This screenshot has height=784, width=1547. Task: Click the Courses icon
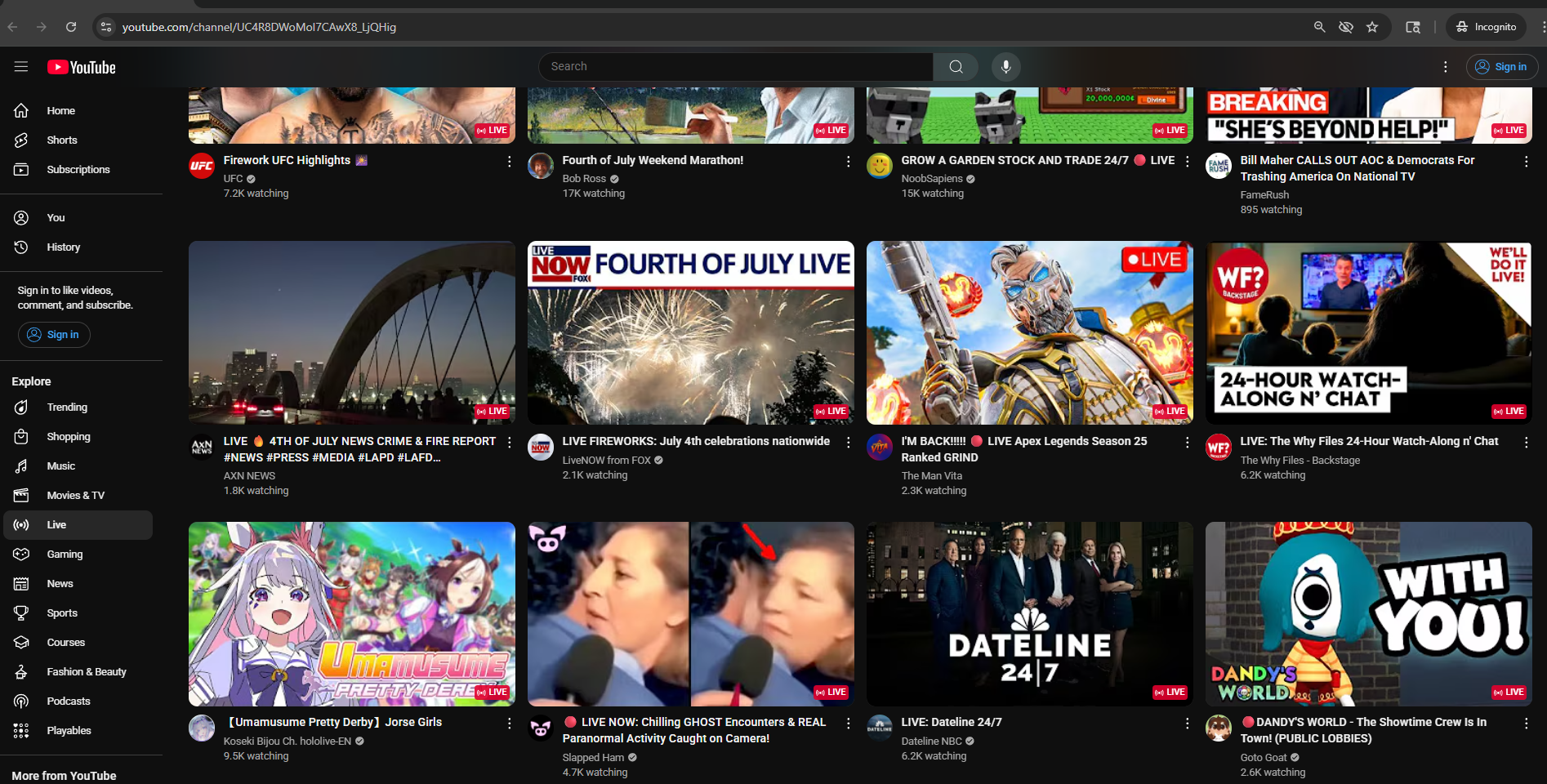tap(21, 642)
